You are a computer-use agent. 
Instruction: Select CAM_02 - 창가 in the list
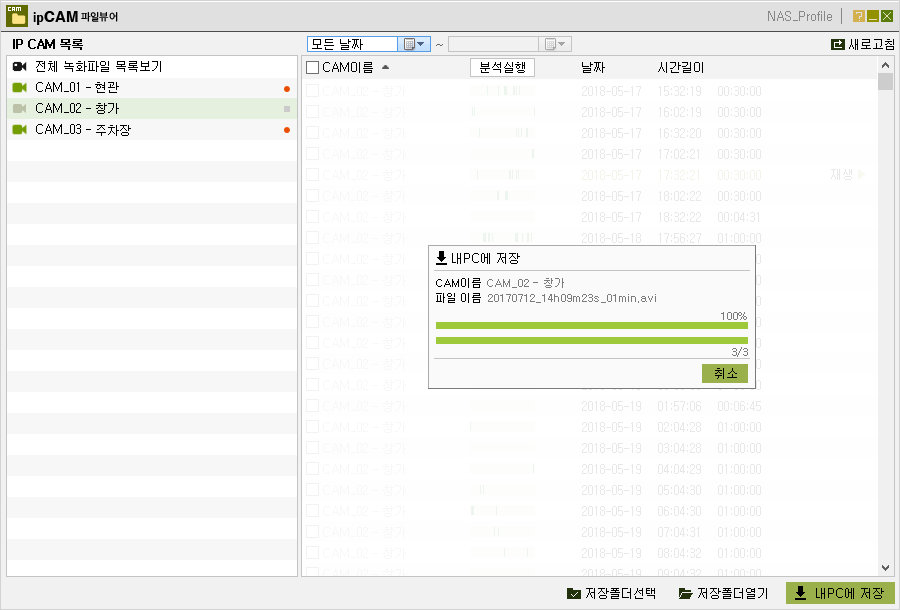pyautogui.click(x=152, y=108)
